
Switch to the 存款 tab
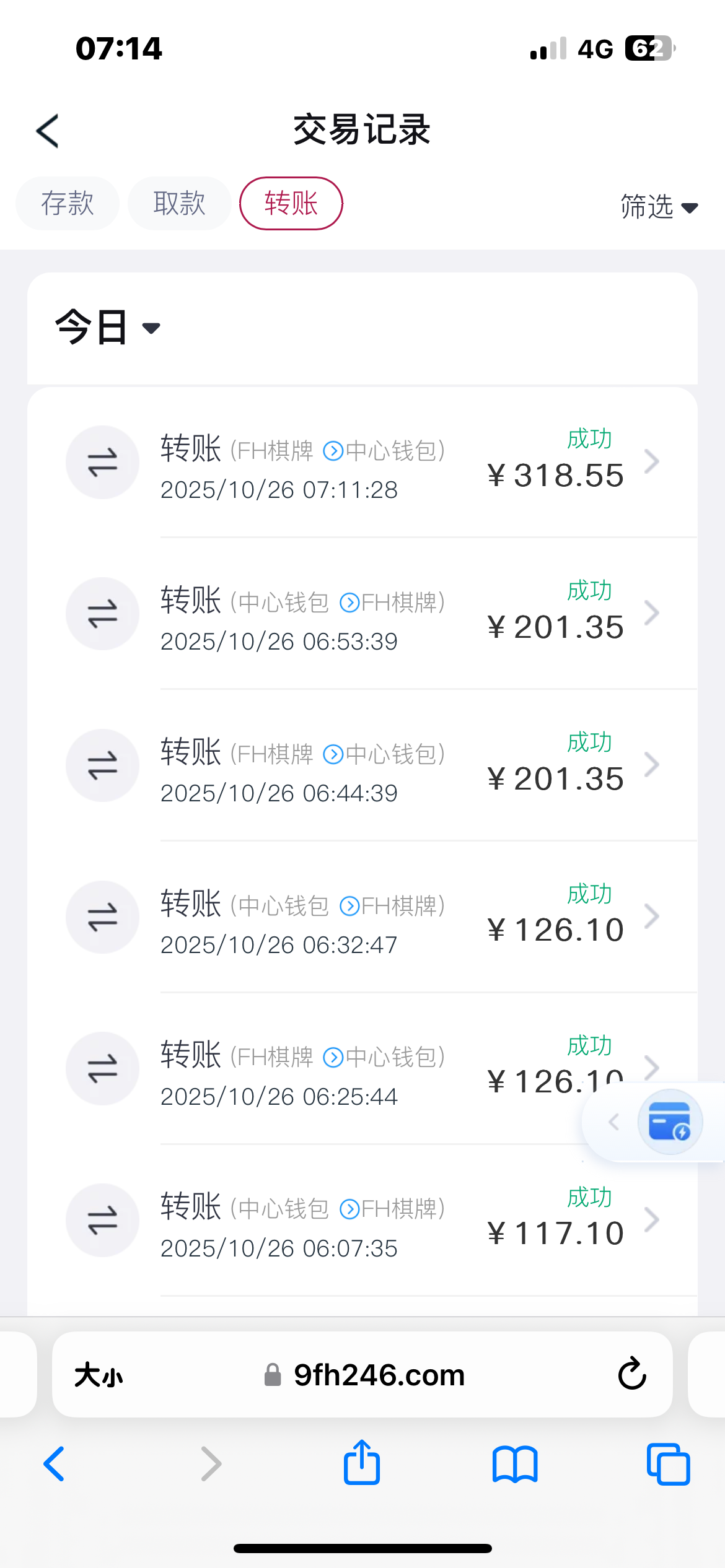68,203
